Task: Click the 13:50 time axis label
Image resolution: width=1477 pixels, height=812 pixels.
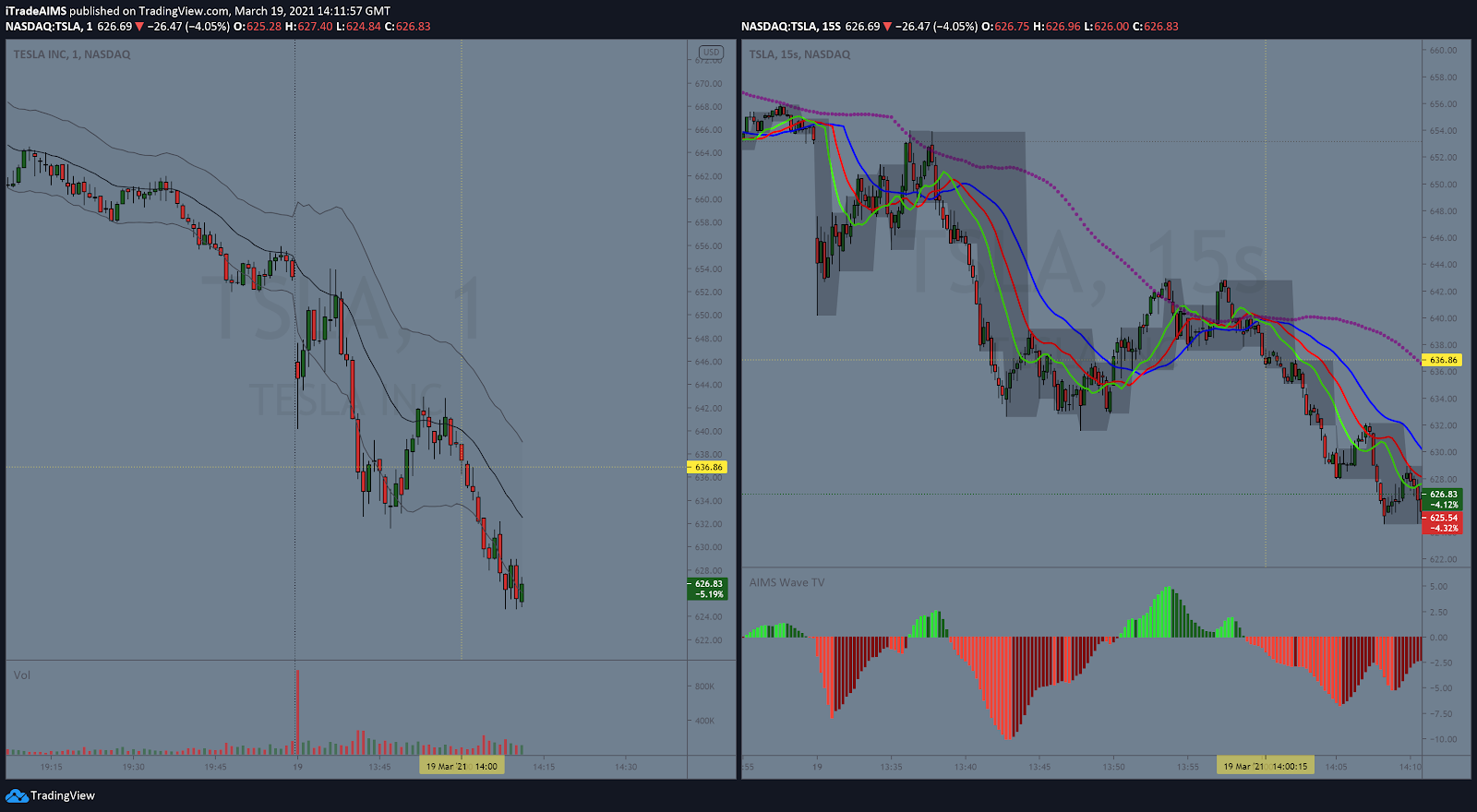Action: [x=1113, y=767]
